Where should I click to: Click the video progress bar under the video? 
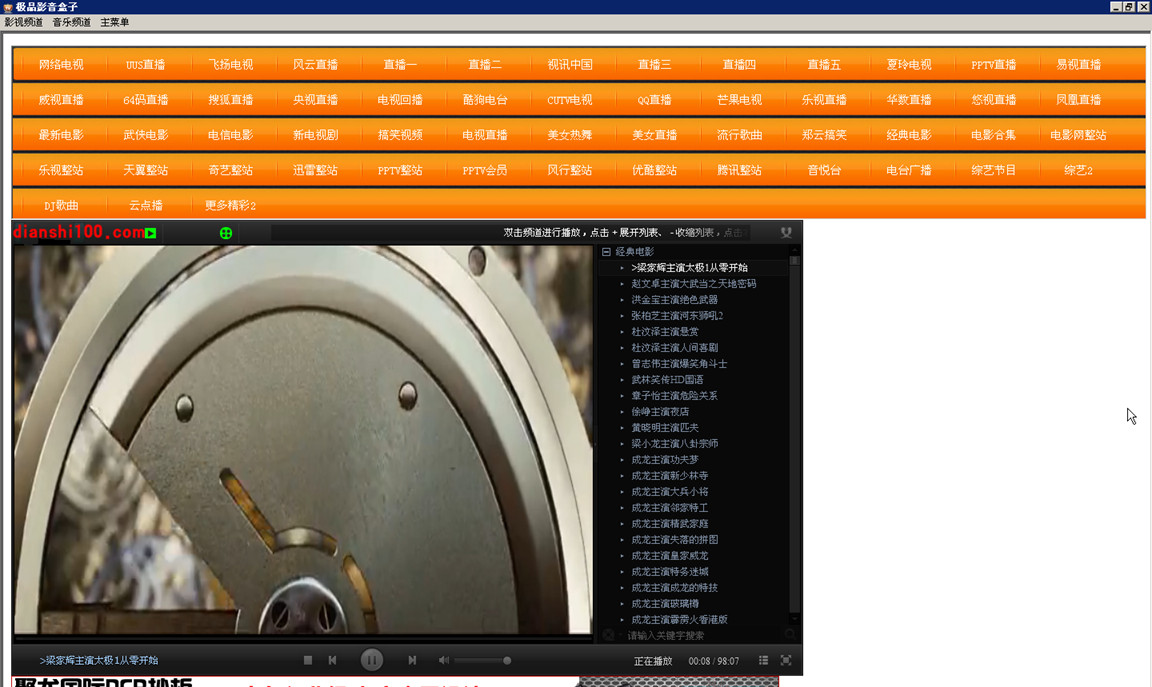(303, 637)
